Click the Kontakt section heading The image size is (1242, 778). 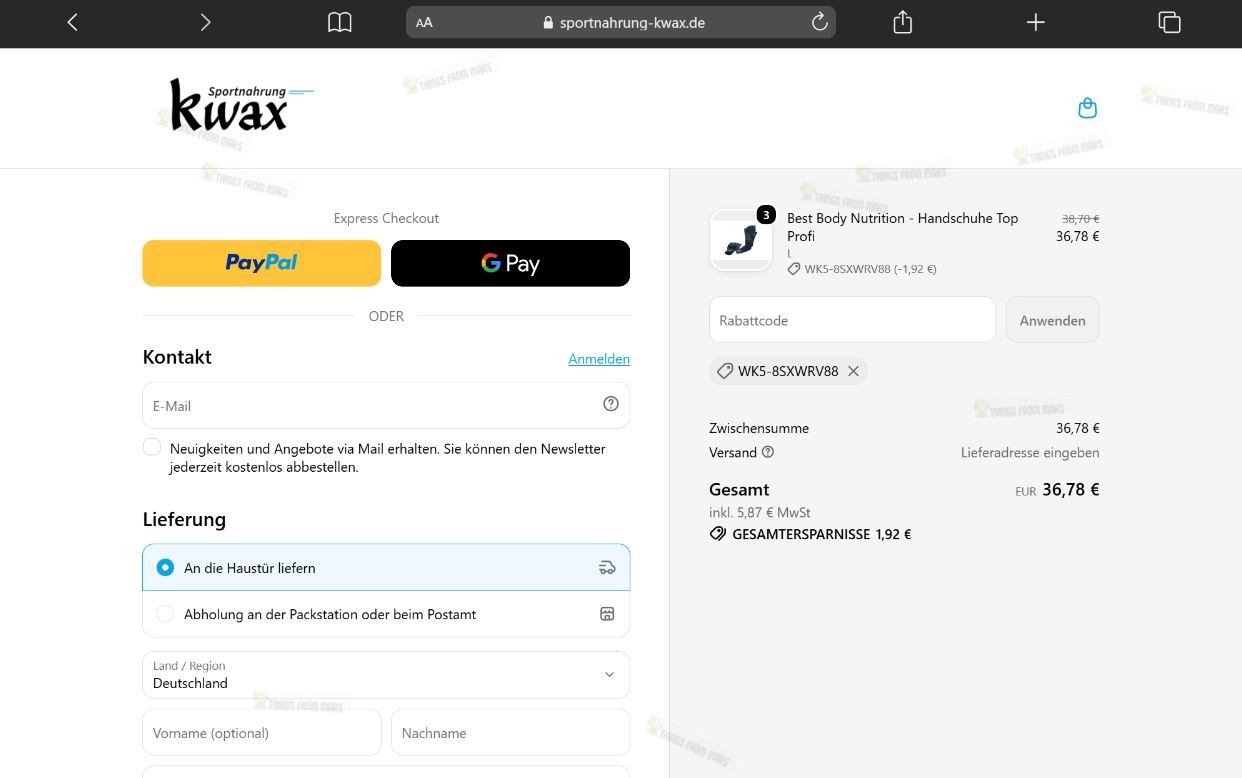pyautogui.click(x=177, y=357)
